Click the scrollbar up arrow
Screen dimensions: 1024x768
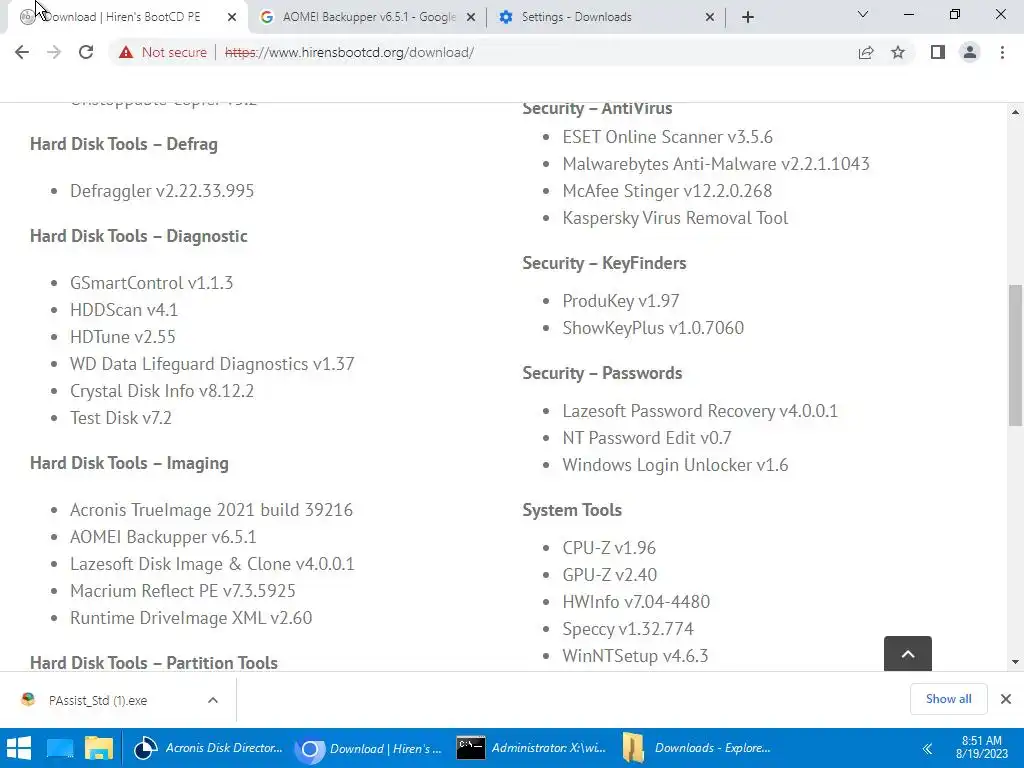point(1015,112)
